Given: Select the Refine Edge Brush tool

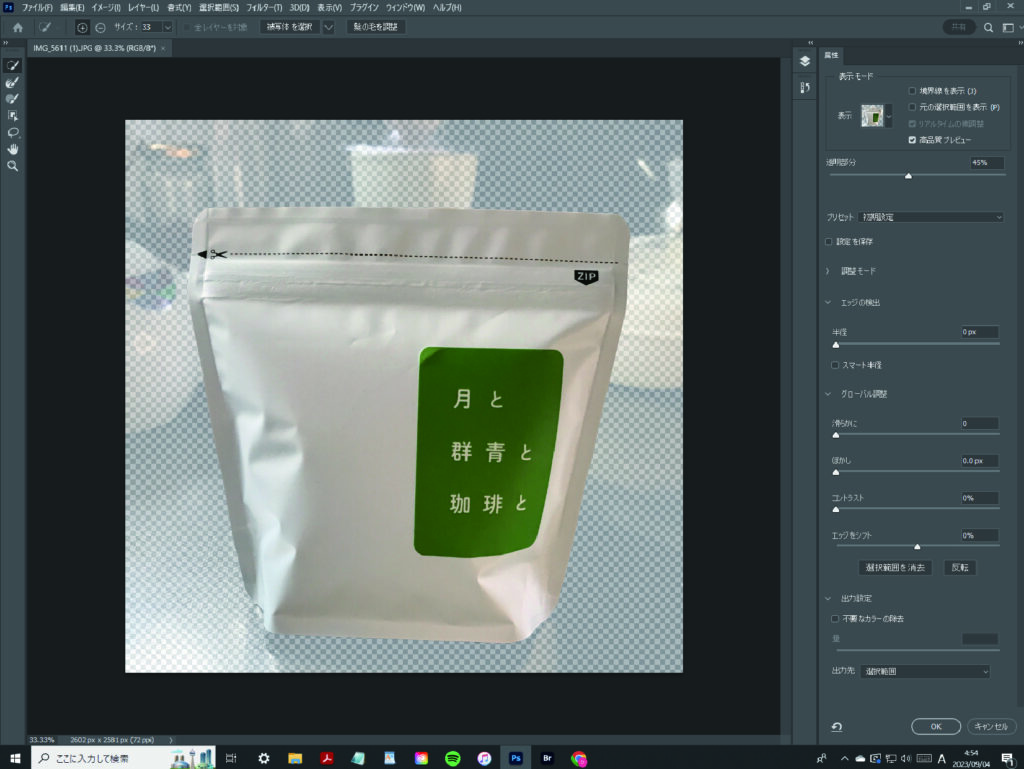Looking at the screenshot, I should tap(12, 82).
